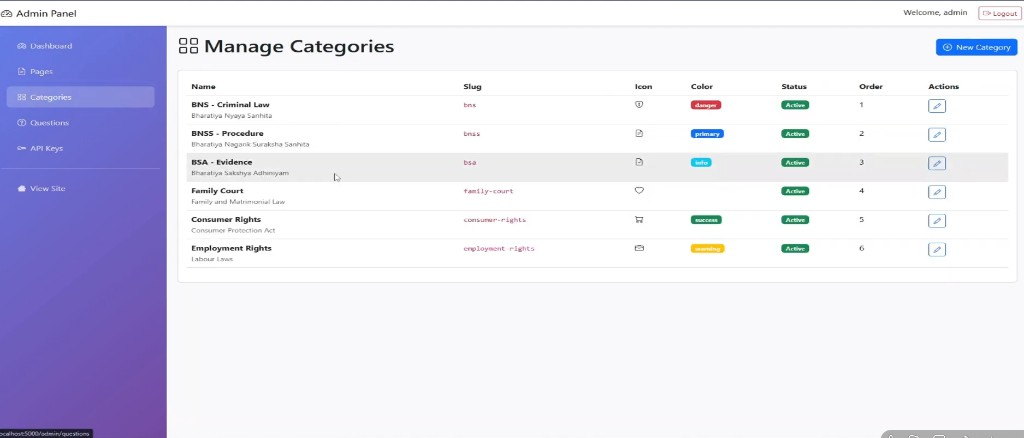Click the New Category button
This screenshot has height=438, width=1024.
[x=976, y=47]
